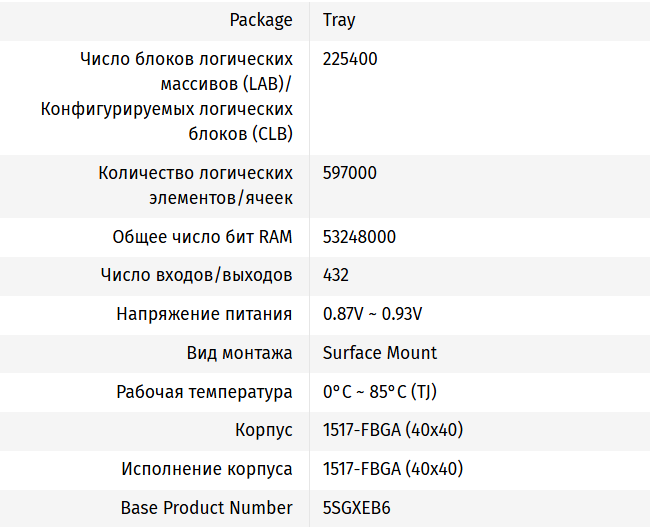The width and height of the screenshot is (650, 527).
Task: Click the "Исполнение корпуса" label
Action: tap(207, 469)
